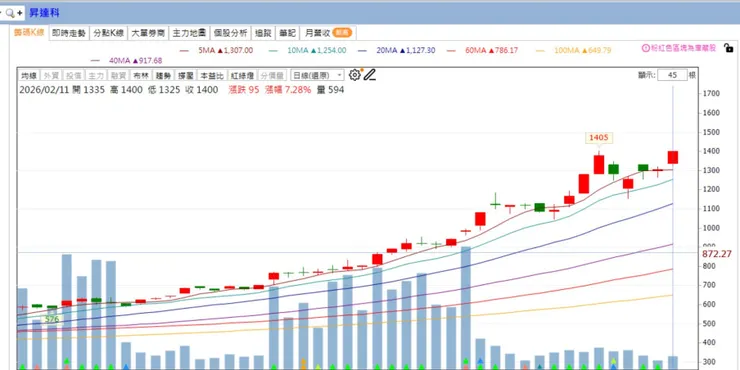
Task: Toggle the 分價量 indicator button
Action: click(x=272, y=75)
